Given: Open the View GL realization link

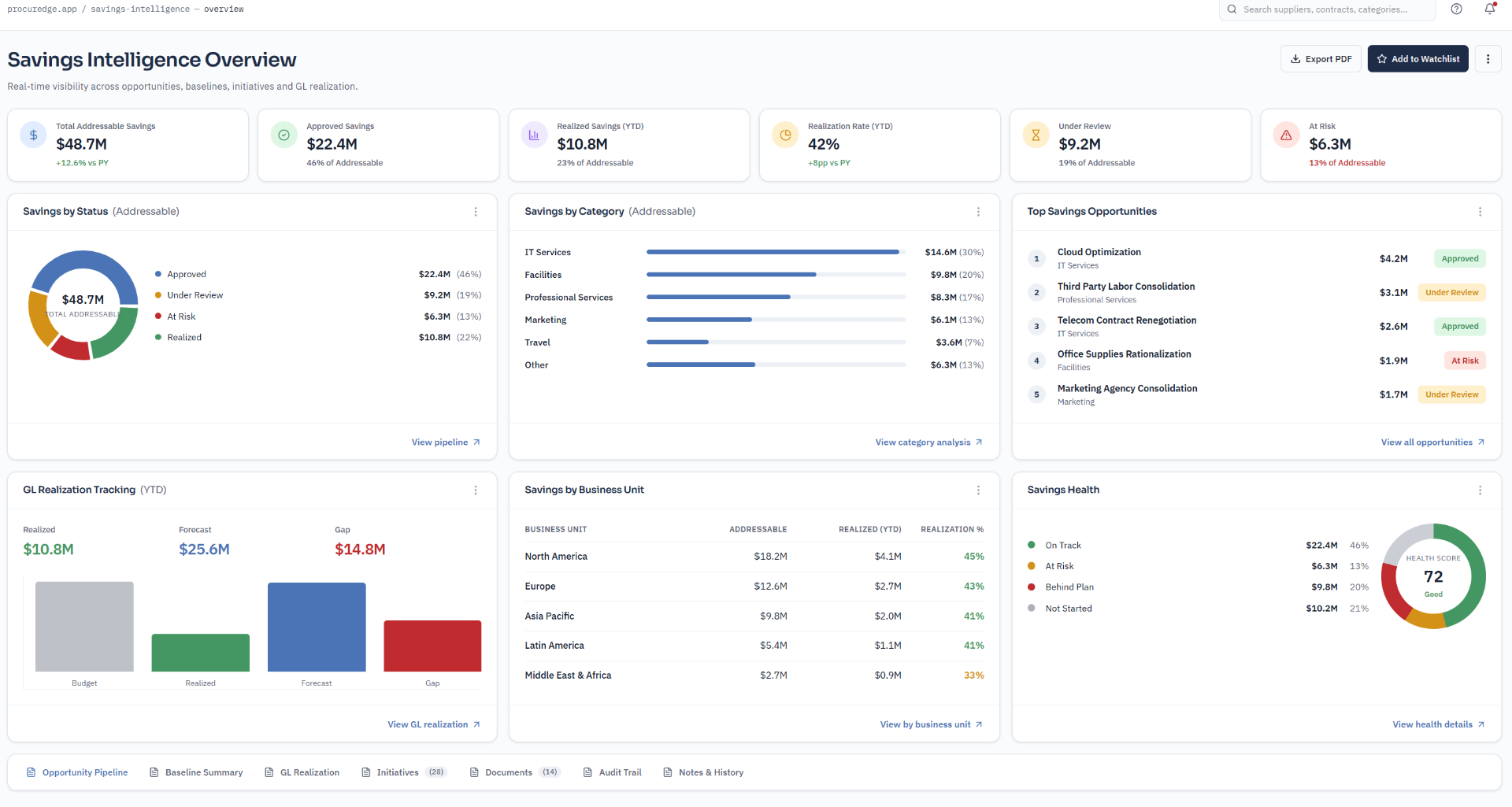Looking at the screenshot, I should pos(434,724).
